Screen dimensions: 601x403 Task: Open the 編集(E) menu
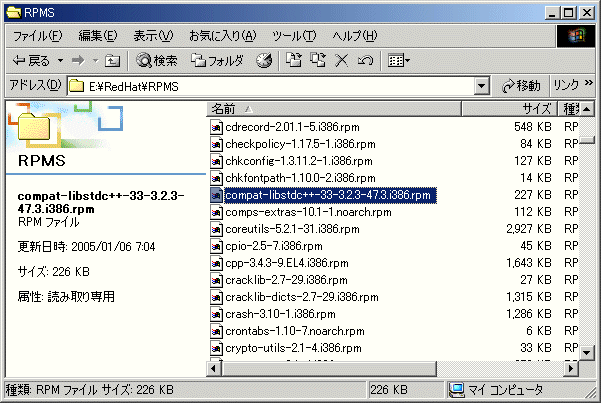[97, 36]
